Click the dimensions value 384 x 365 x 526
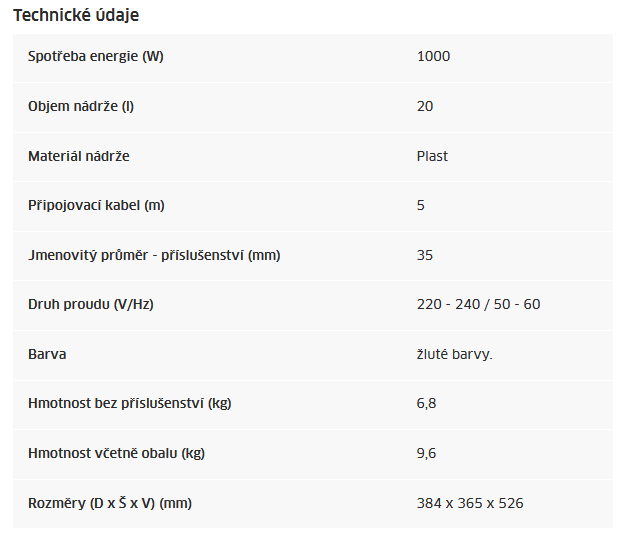 point(470,503)
